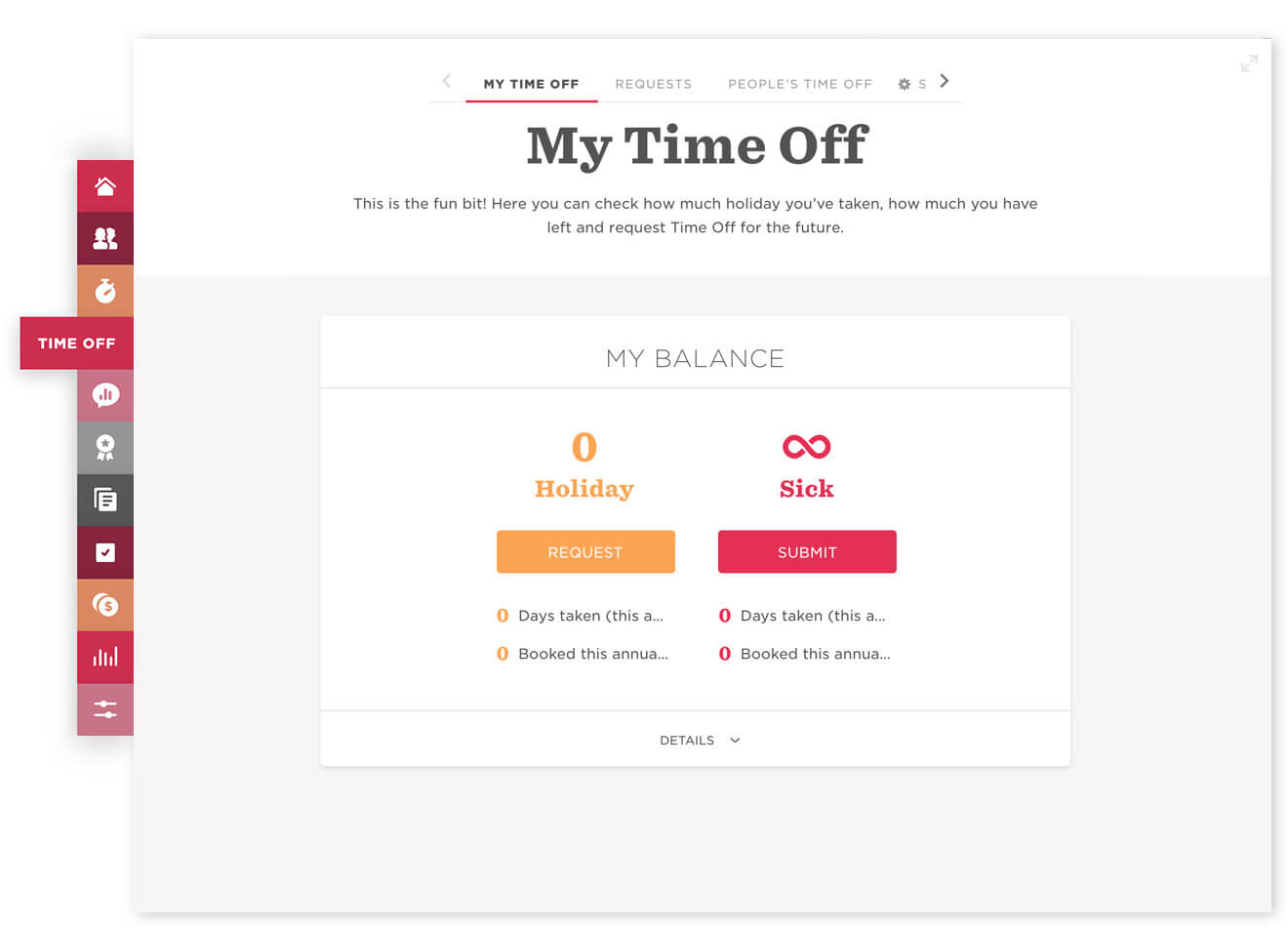The image size is (1288, 928).
Task: Click the orange Request holiday button
Action: 585,552
